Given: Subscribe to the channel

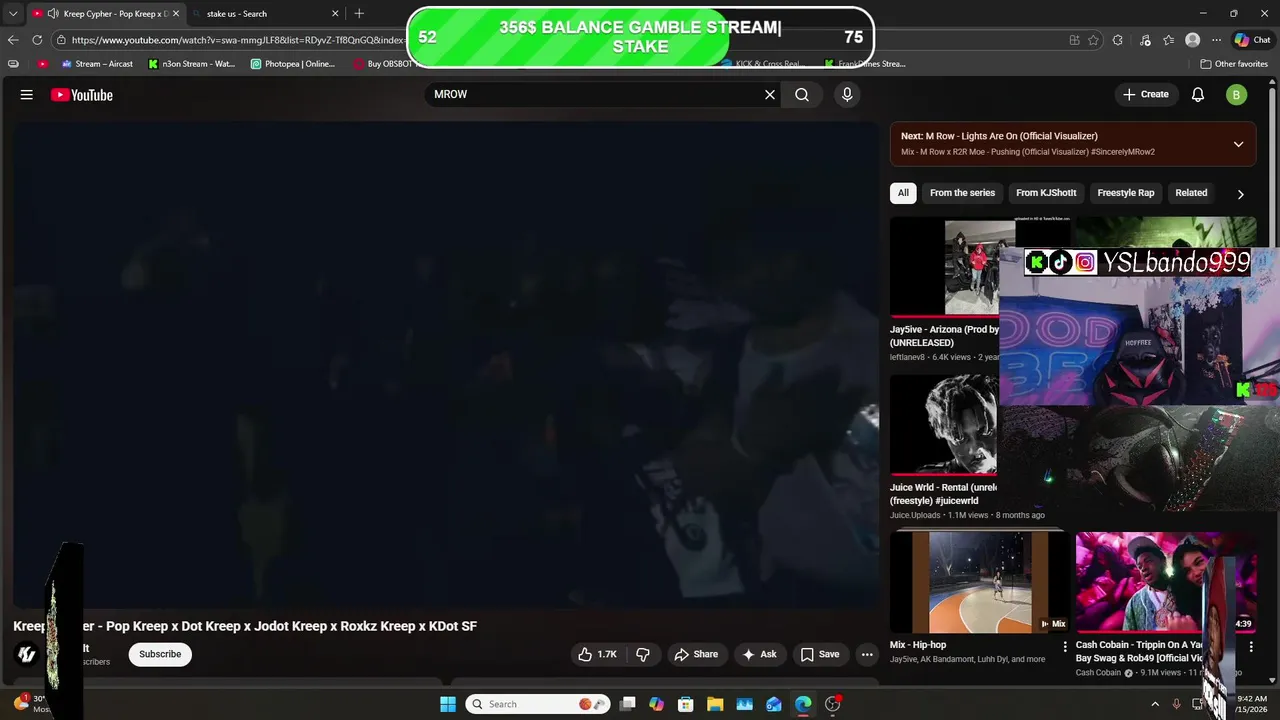Looking at the screenshot, I should 160,654.
